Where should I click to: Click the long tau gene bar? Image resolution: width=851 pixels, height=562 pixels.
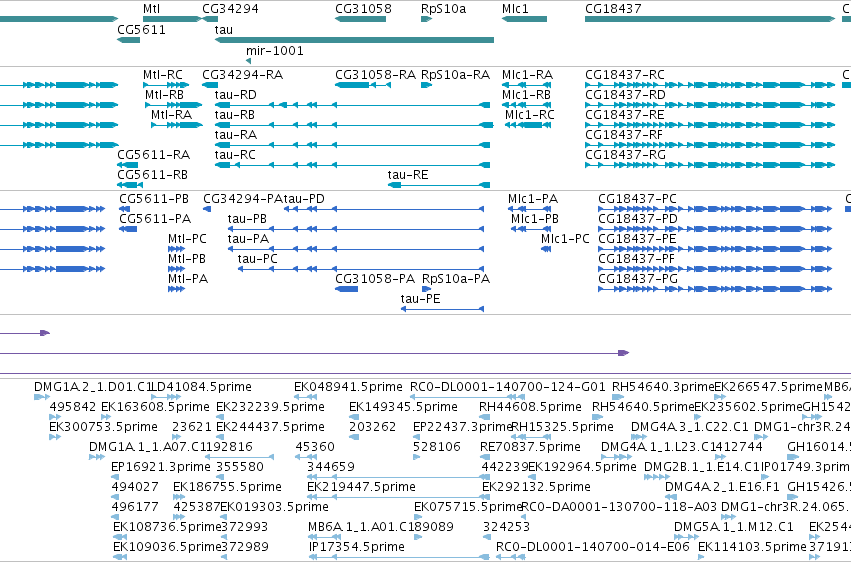[354, 40]
